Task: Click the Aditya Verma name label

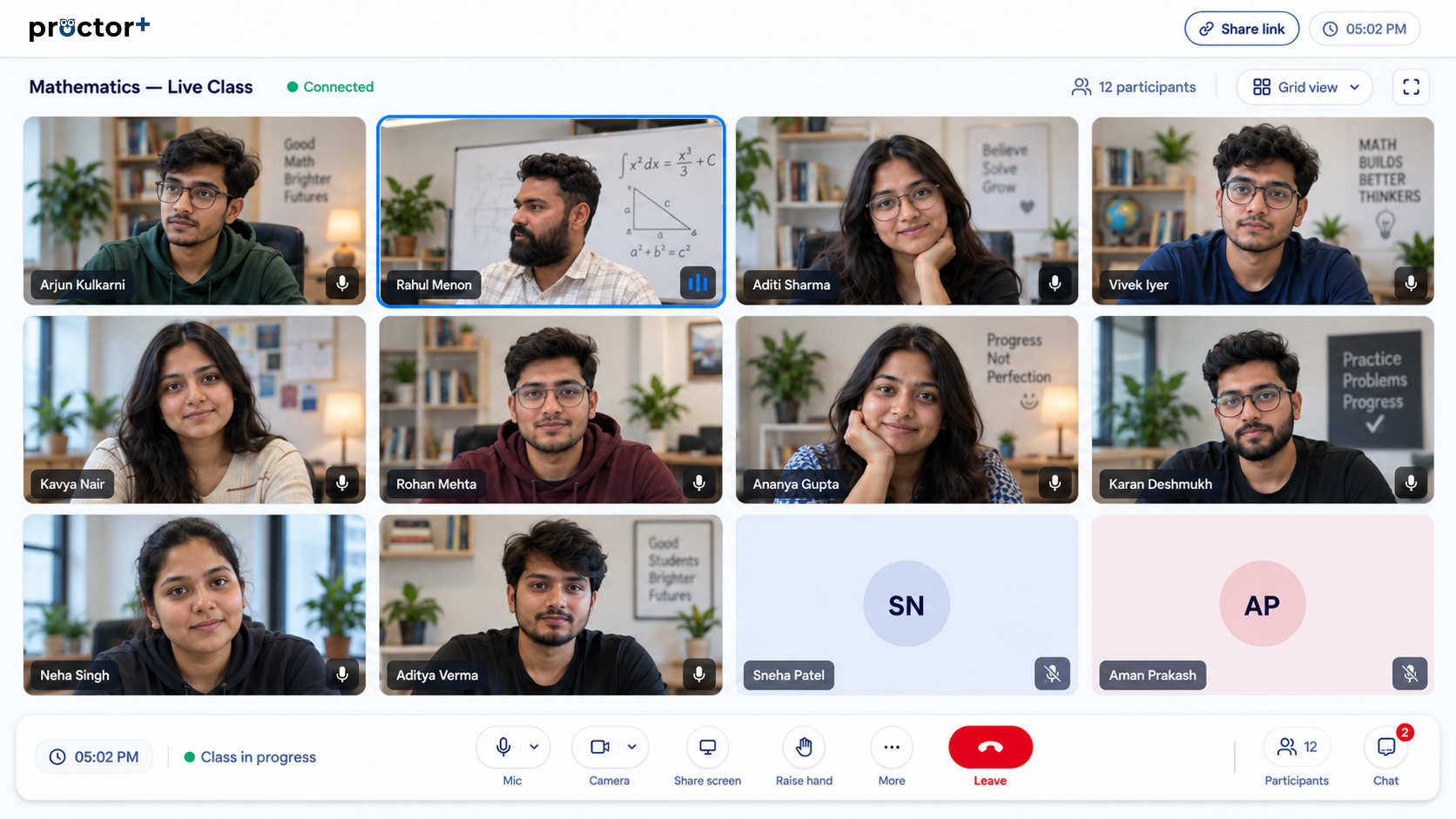Action: pyautogui.click(x=437, y=675)
